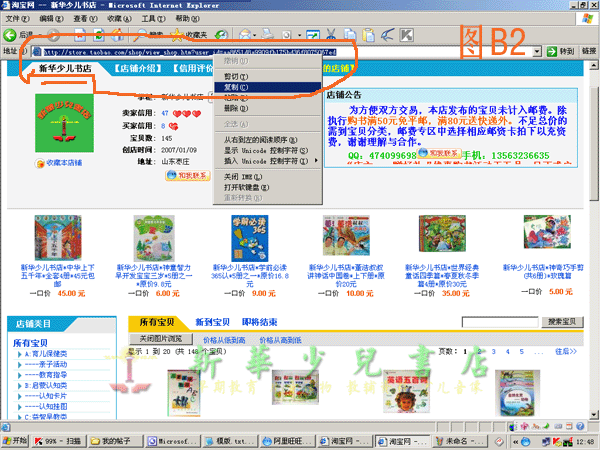600x450 pixels.
Task: Open the 编辑 menu
Action: (x=51, y=18)
